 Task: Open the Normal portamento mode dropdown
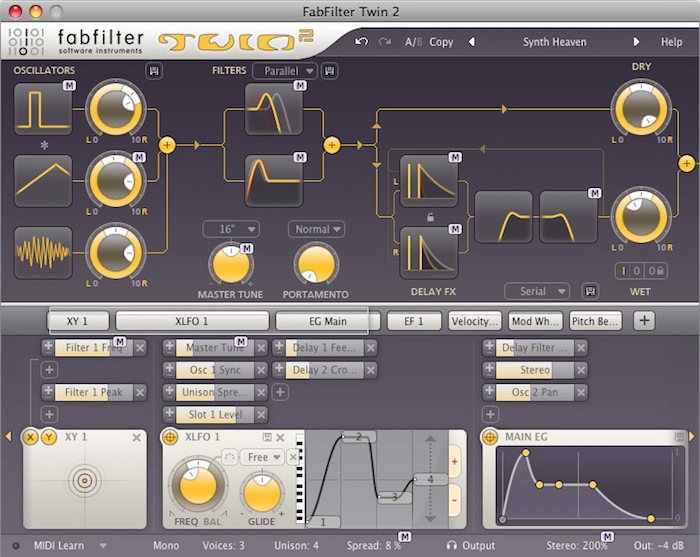point(317,229)
